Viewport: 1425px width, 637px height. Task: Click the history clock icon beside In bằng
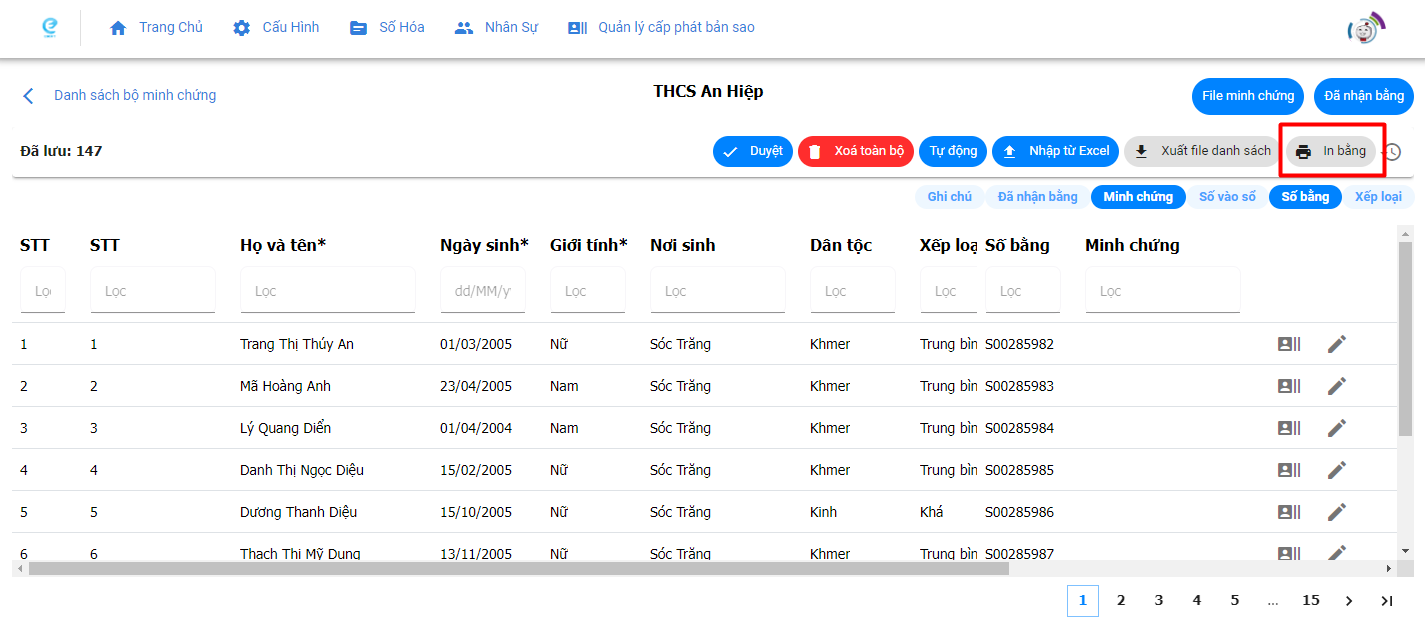point(1392,152)
